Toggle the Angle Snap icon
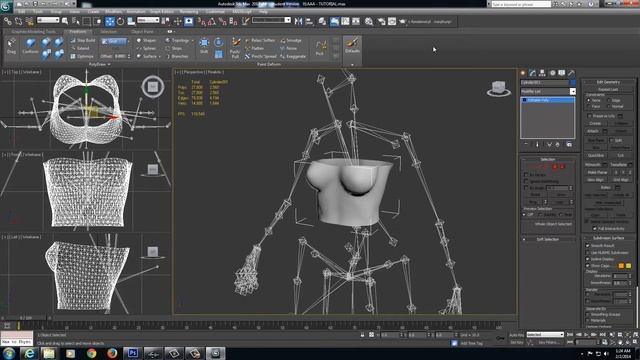The width and height of the screenshot is (640, 360). point(211,21)
